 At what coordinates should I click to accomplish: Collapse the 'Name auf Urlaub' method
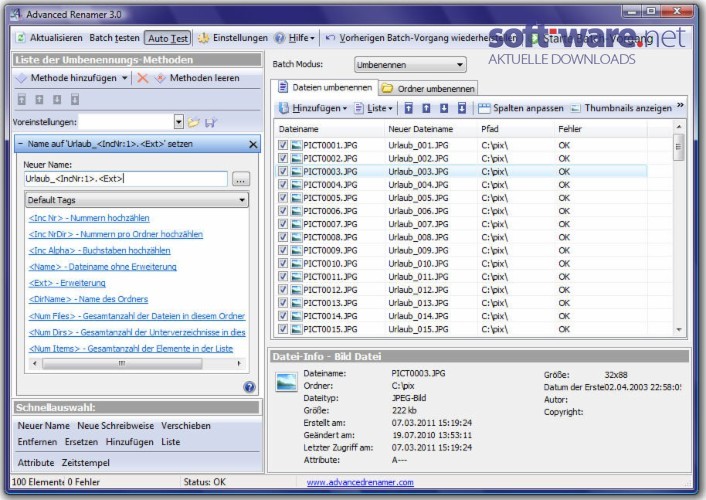point(20,144)
